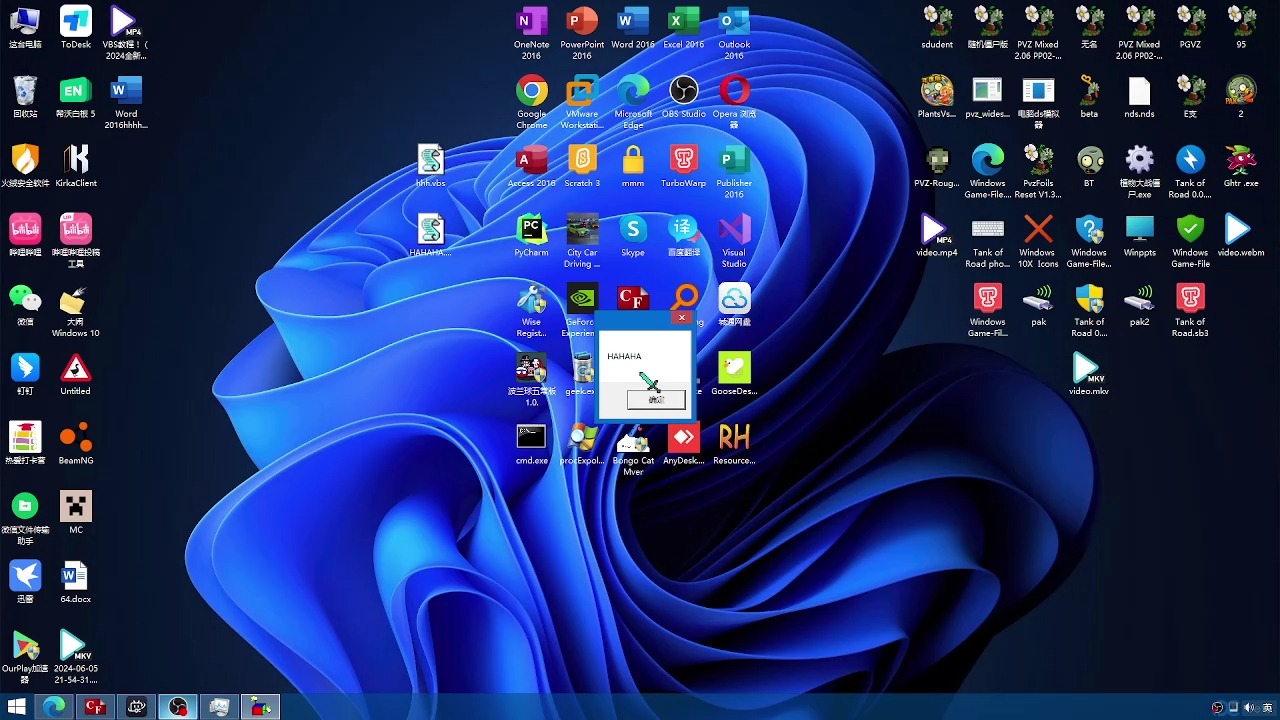Select the WeChat desktop icon
The height and width of the screenshot is (720, 1280).
click(25, 304)
